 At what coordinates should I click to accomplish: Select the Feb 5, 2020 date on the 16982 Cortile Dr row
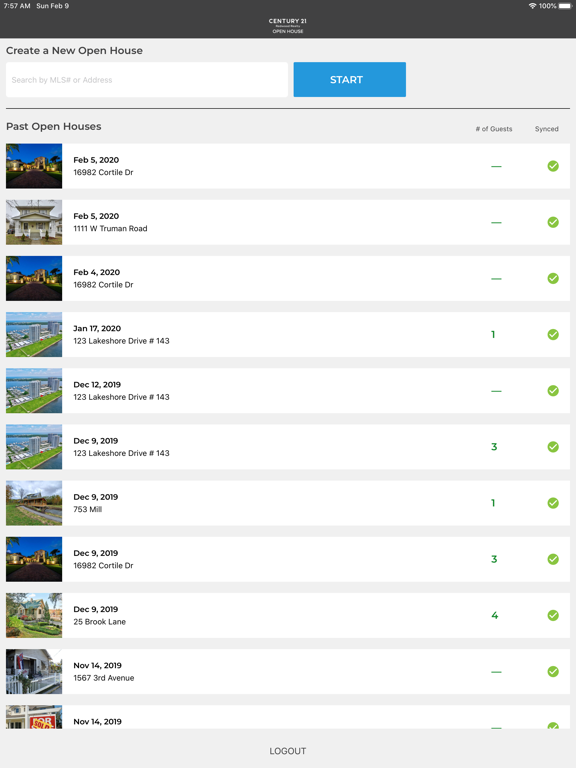96,160
